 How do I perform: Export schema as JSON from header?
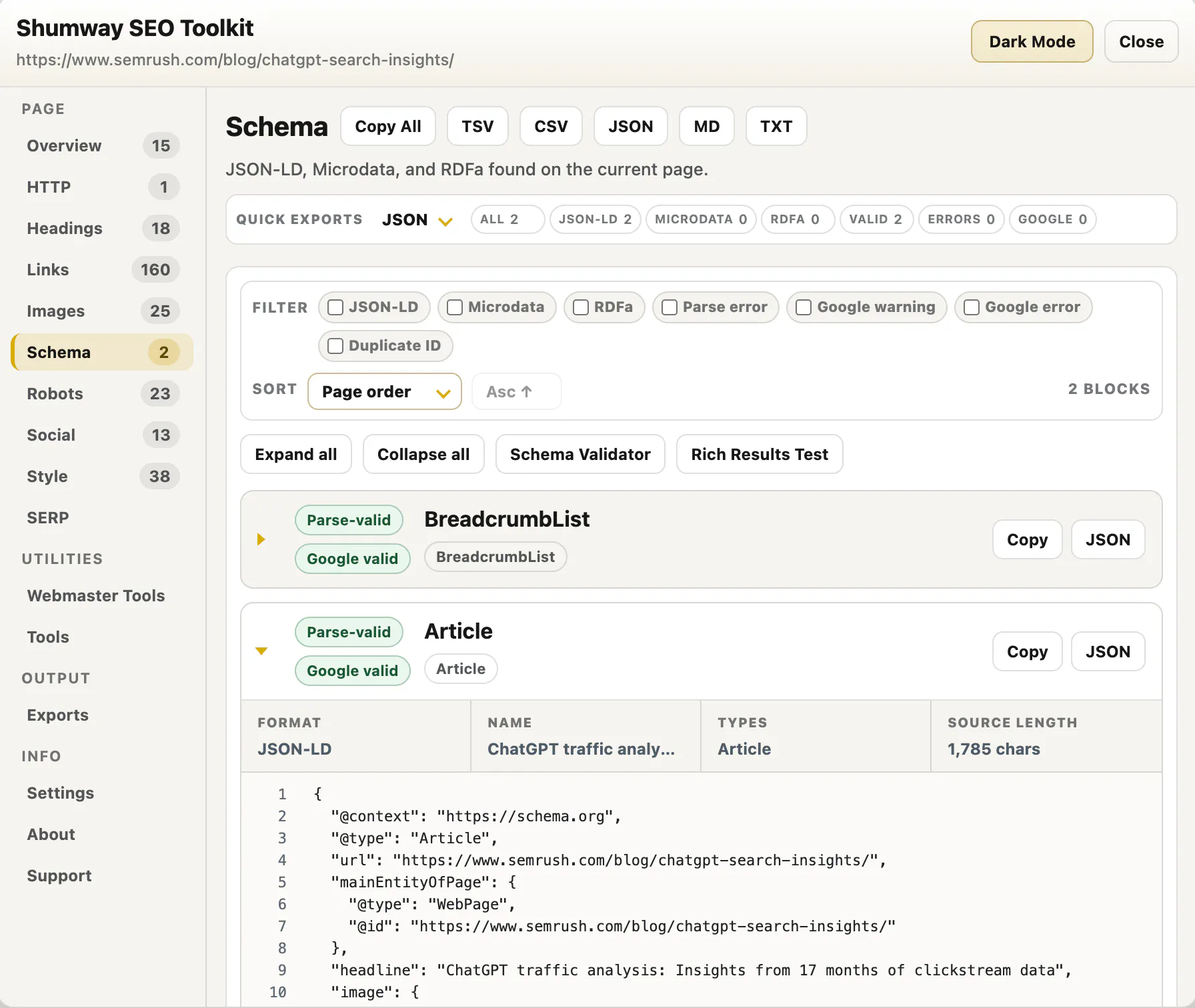click(631, 126)
